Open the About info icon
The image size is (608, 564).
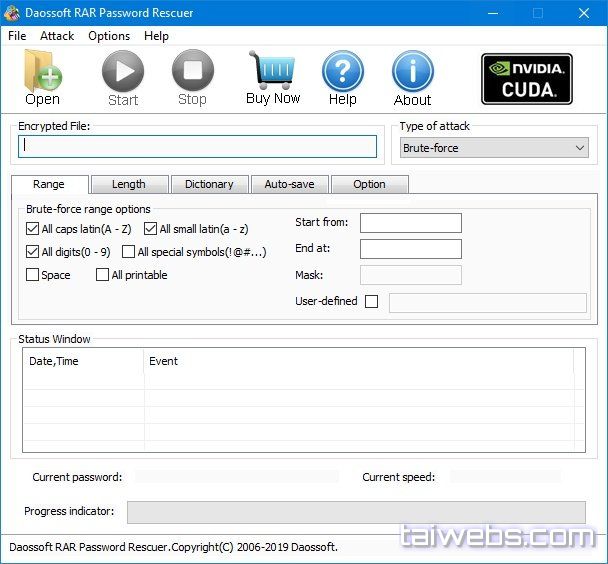pos(412,72)
